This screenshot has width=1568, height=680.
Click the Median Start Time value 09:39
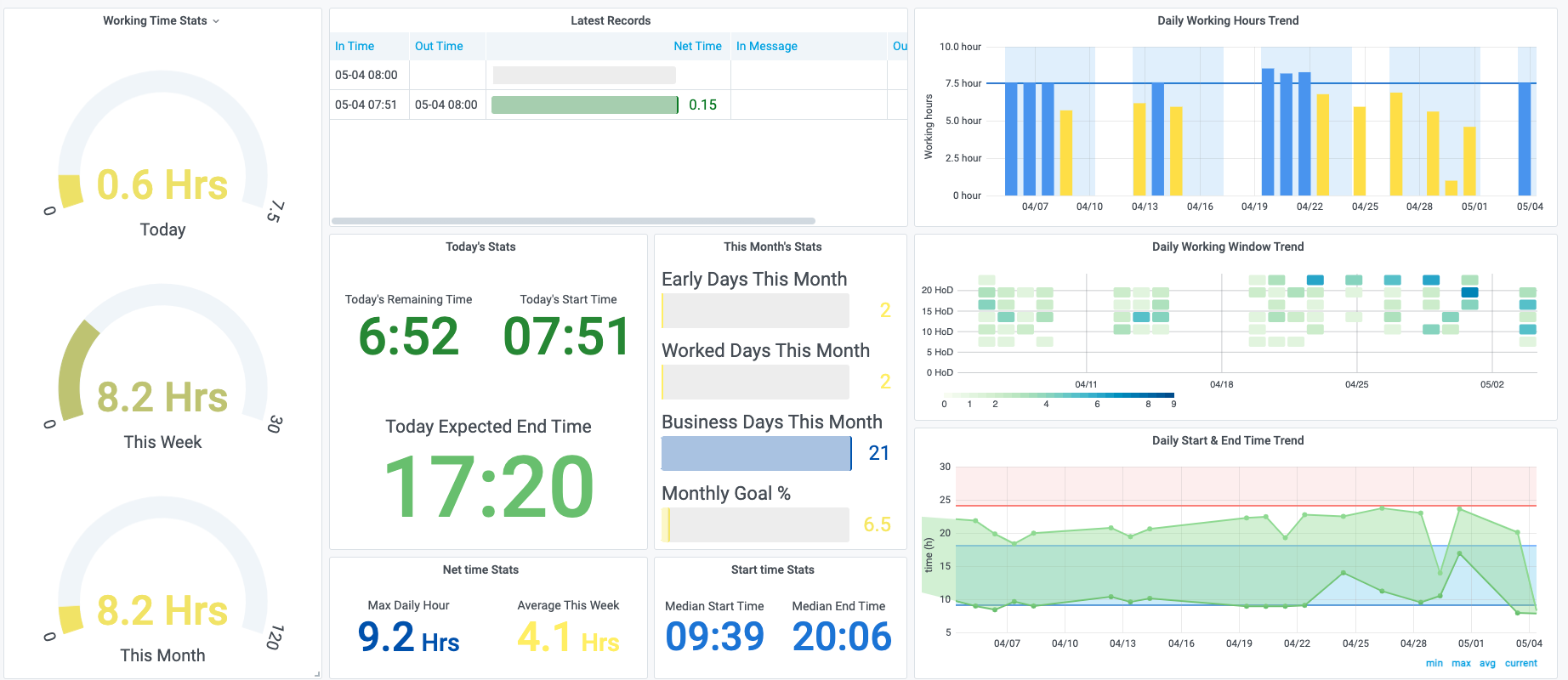click(x=714, y=637)
